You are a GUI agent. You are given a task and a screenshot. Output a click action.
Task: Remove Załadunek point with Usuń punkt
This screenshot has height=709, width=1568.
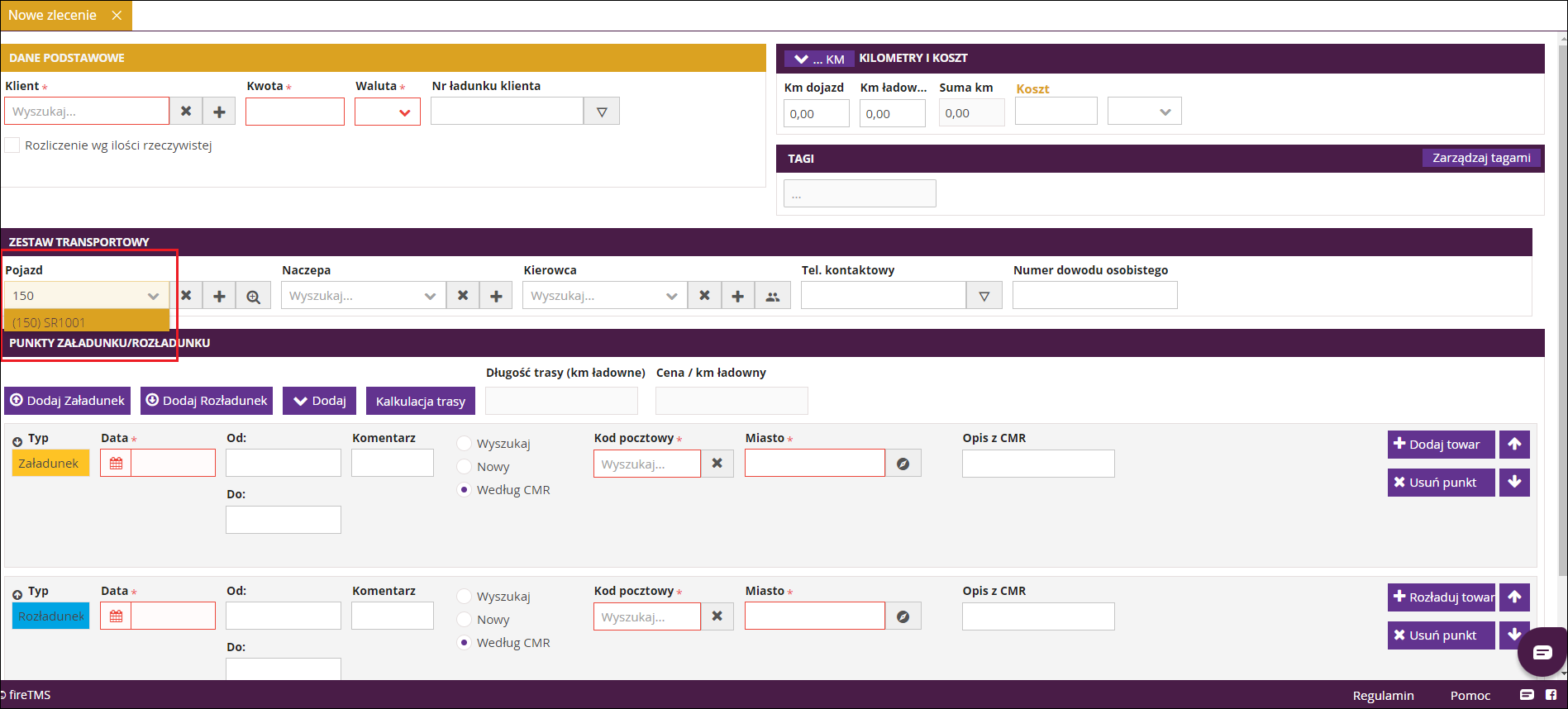pos(1441,483)
